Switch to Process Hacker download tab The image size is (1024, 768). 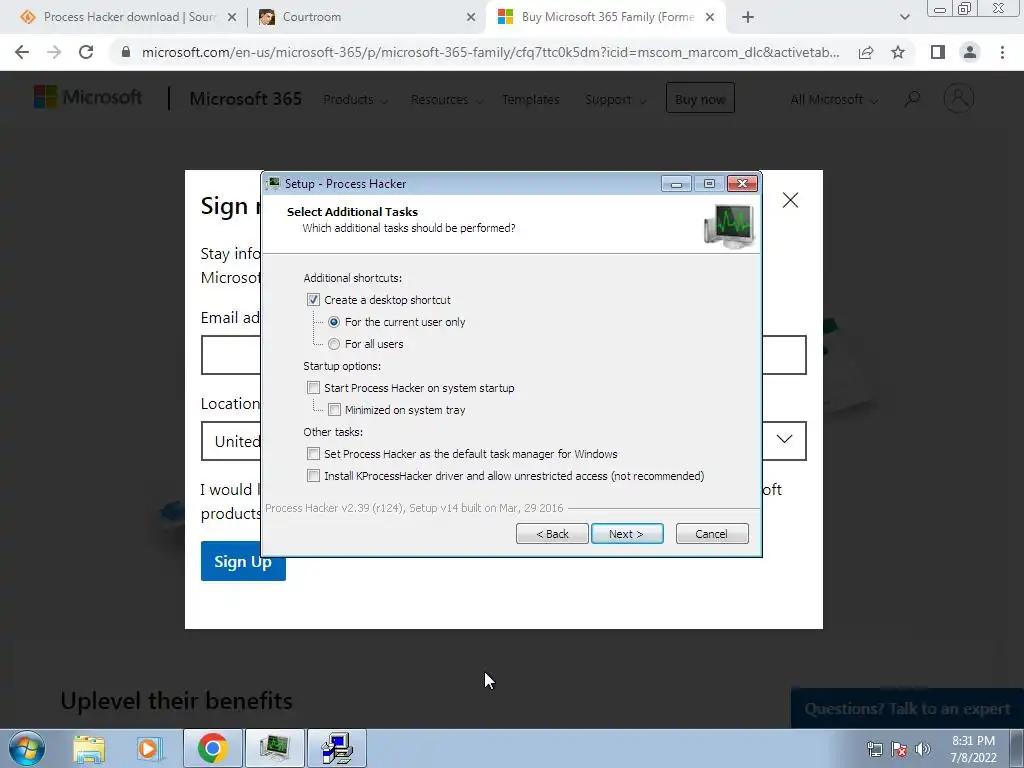click(x=128, y=17)
